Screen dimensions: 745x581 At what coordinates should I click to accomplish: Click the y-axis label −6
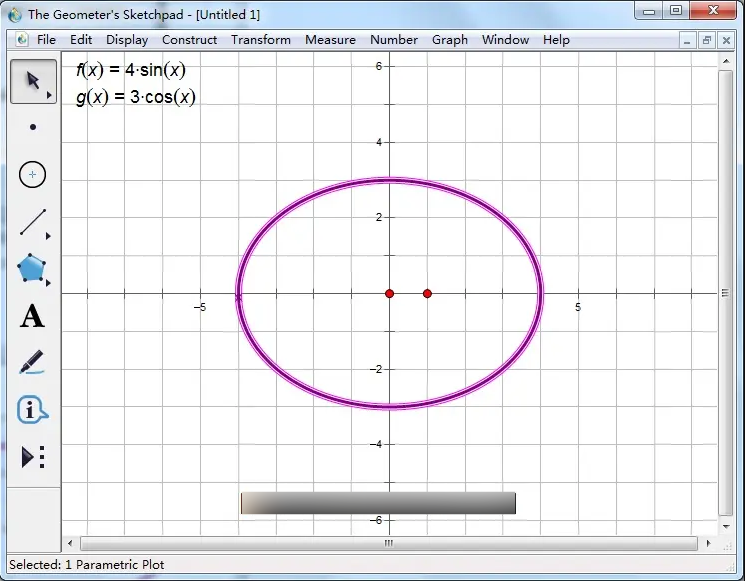(376, 520)
